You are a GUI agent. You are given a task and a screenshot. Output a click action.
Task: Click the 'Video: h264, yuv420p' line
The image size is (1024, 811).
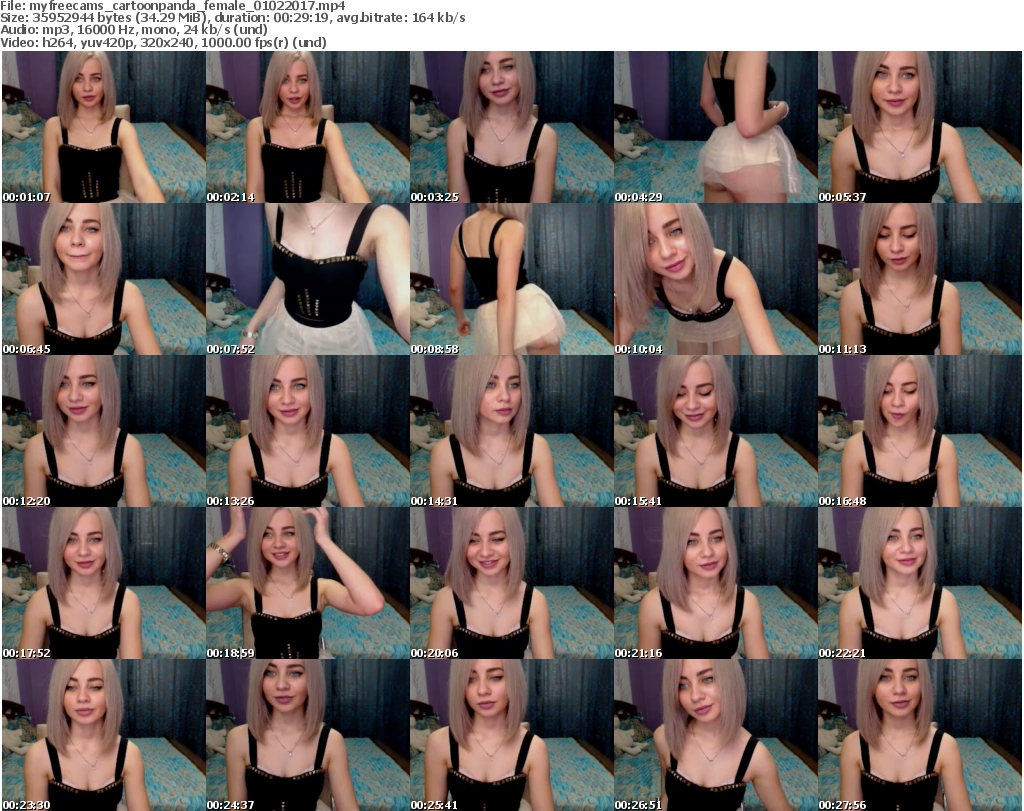[163, 42]
